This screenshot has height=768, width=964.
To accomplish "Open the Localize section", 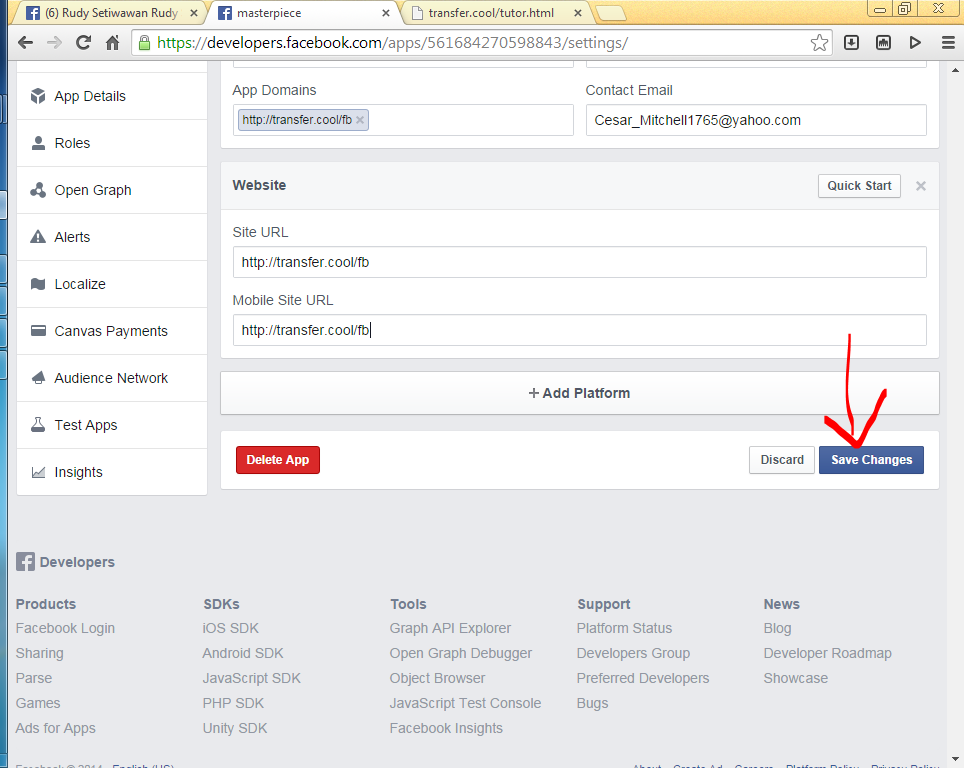I will pos(112,284).
